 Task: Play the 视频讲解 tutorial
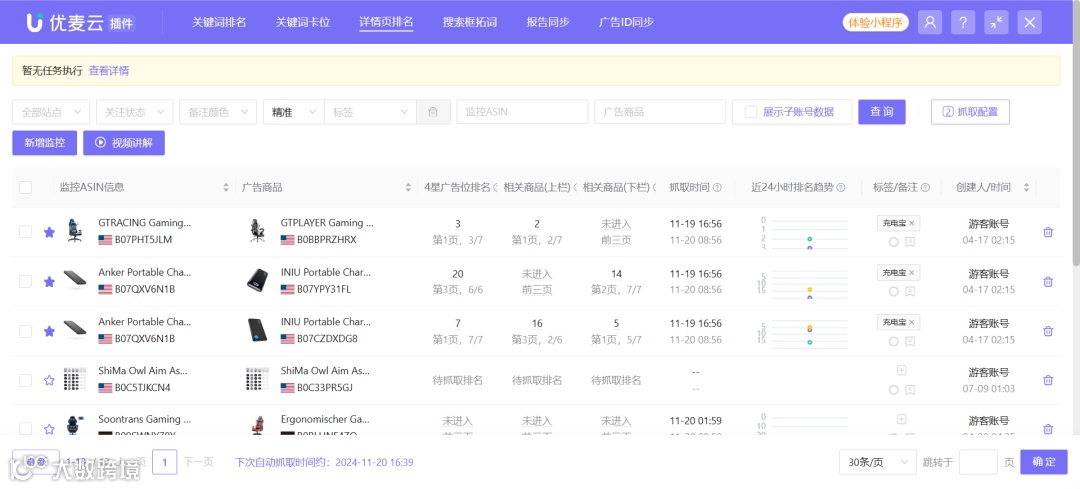pyautogui.click(x=124, y=143)
